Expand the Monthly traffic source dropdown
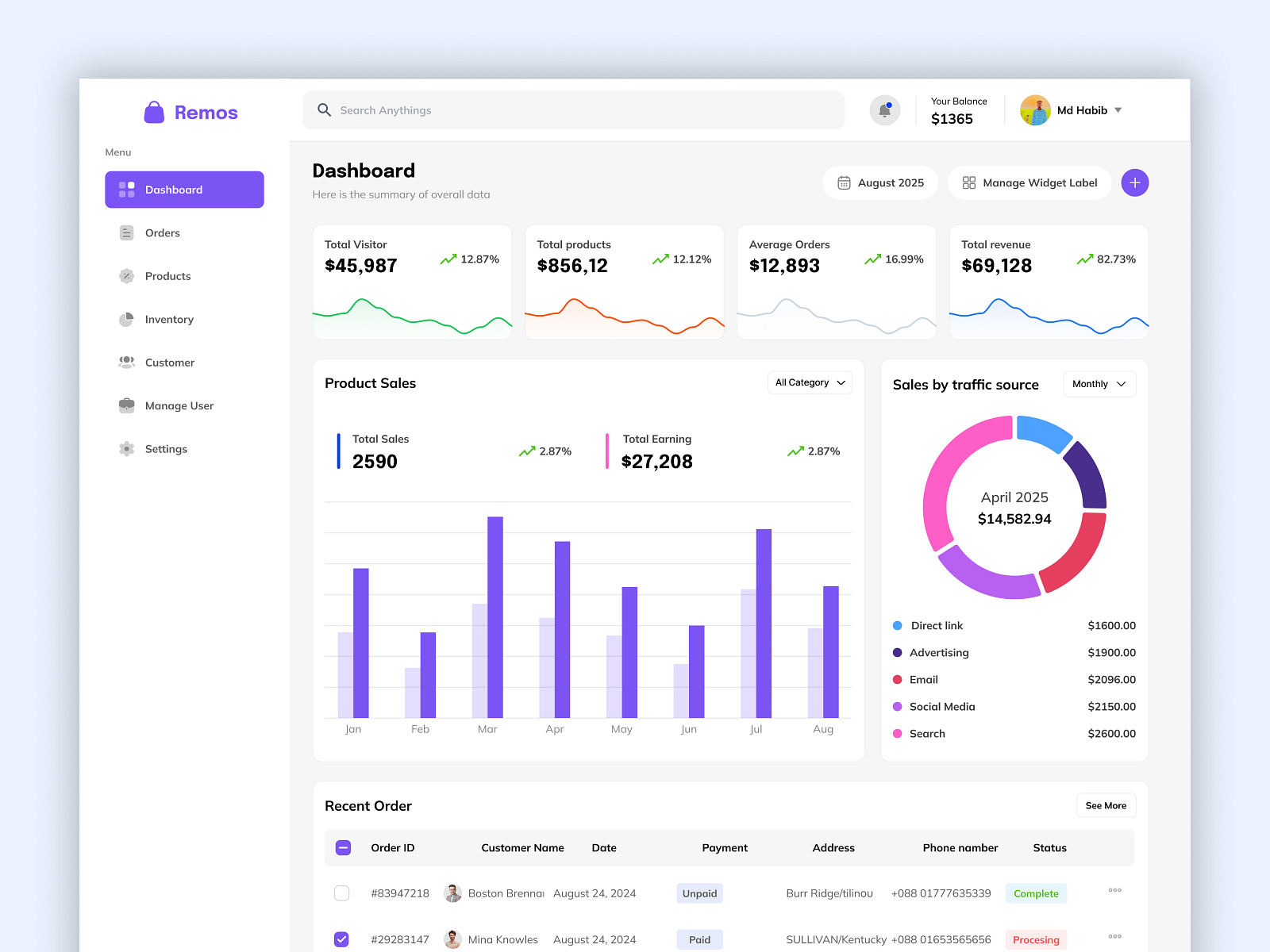Screen dimensions: 1270x952 coord(1099,384)
